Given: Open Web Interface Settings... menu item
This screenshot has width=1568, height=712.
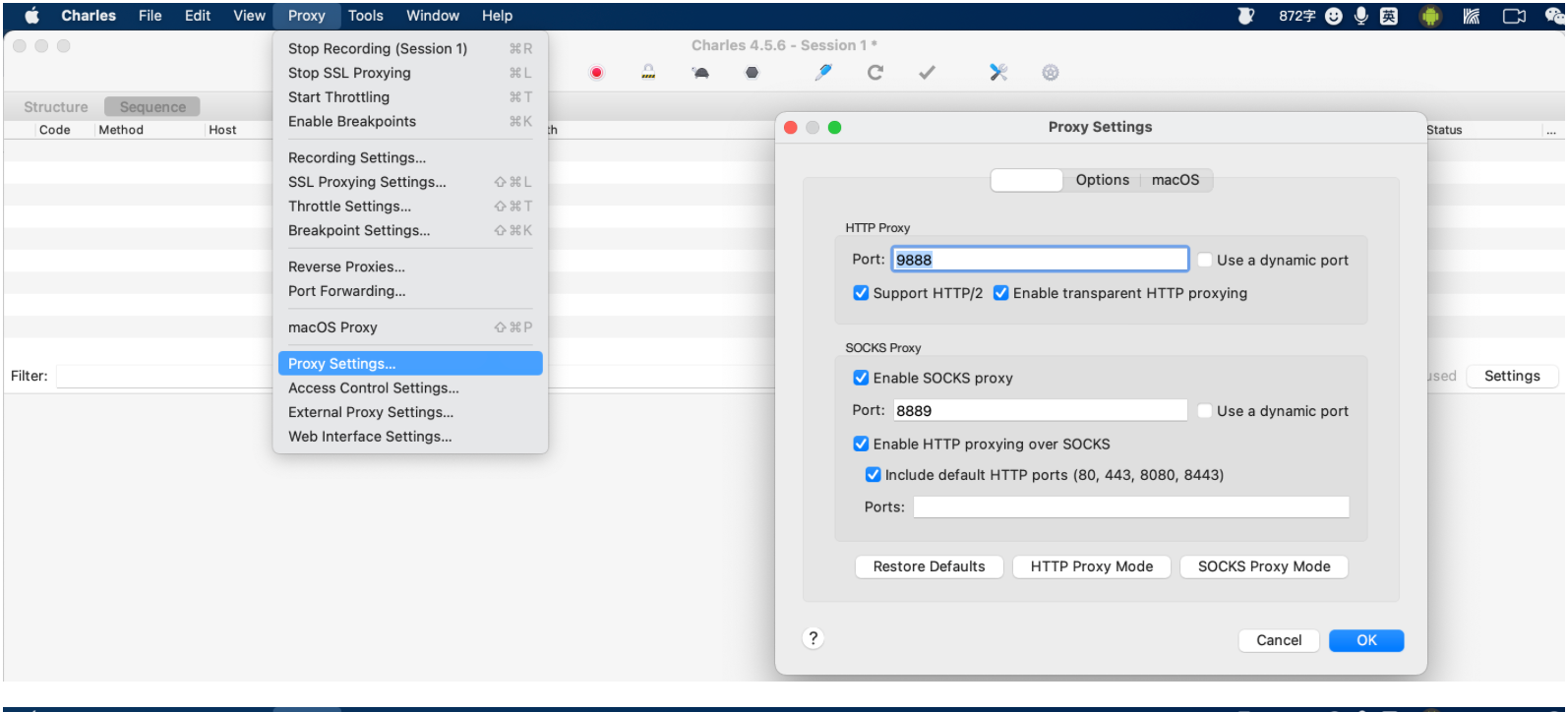Looking at the screenshot, I should (x=410, y=437).
